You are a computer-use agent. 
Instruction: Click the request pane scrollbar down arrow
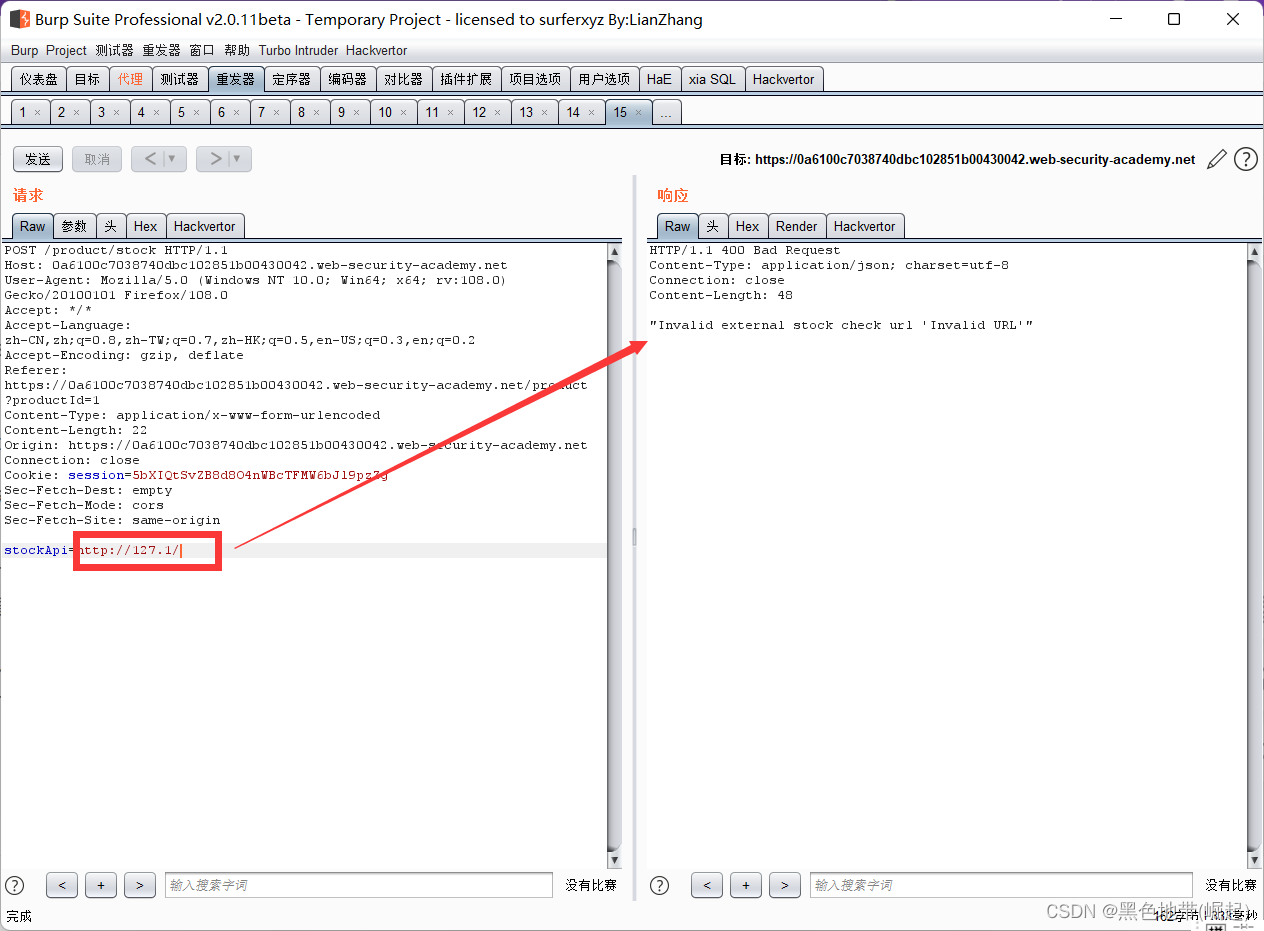click(614, 860)
